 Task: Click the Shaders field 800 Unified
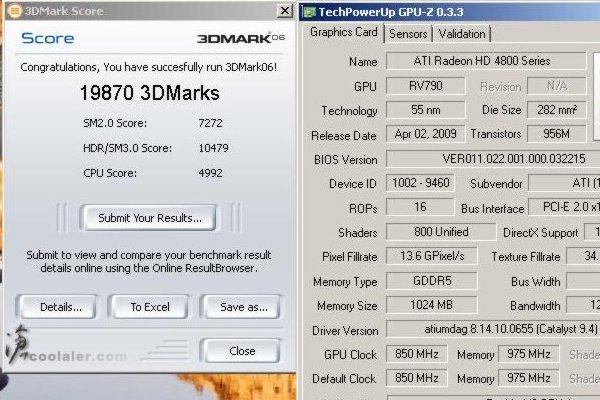[441, 232]
